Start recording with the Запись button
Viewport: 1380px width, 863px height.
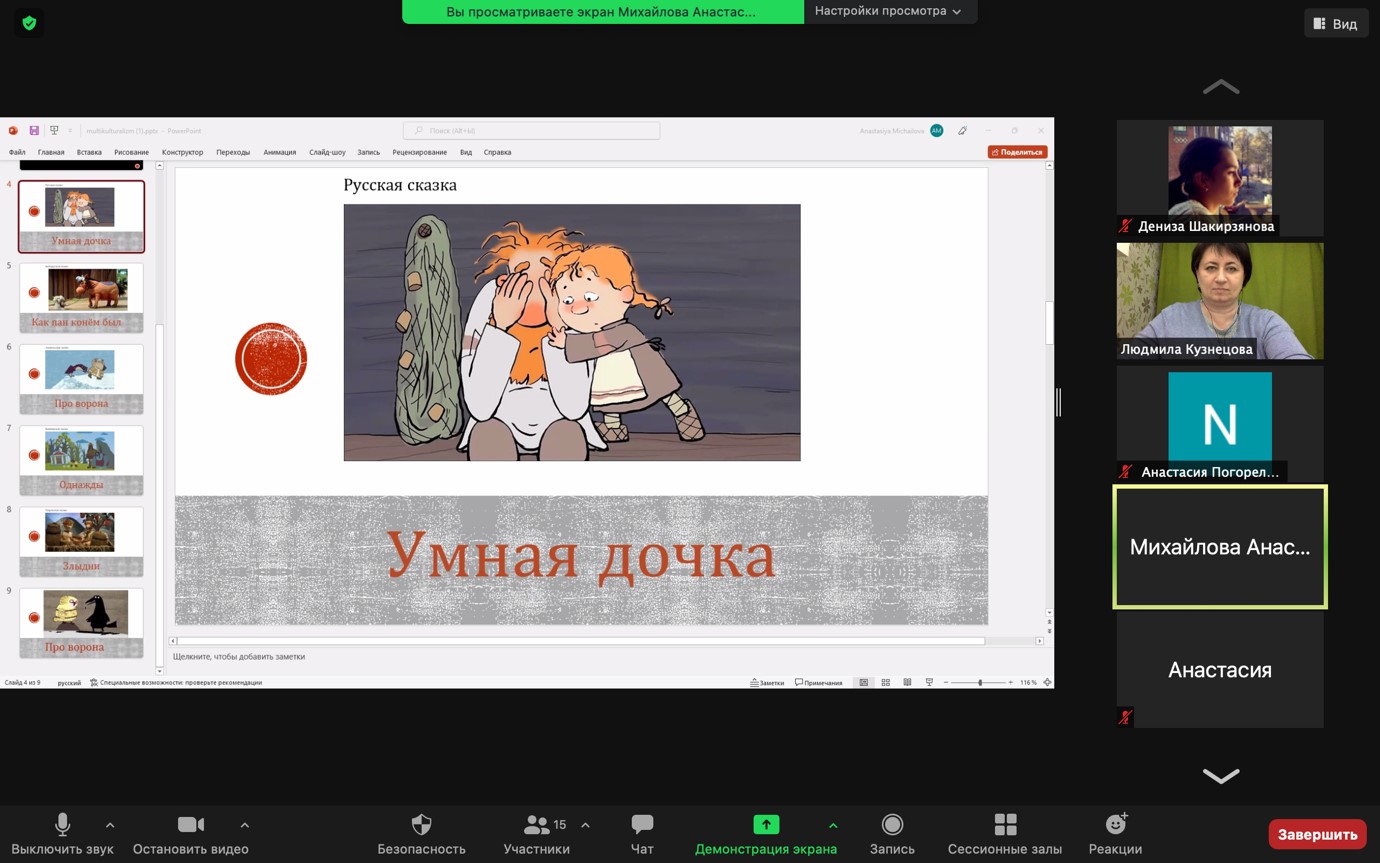pos(892,835)
